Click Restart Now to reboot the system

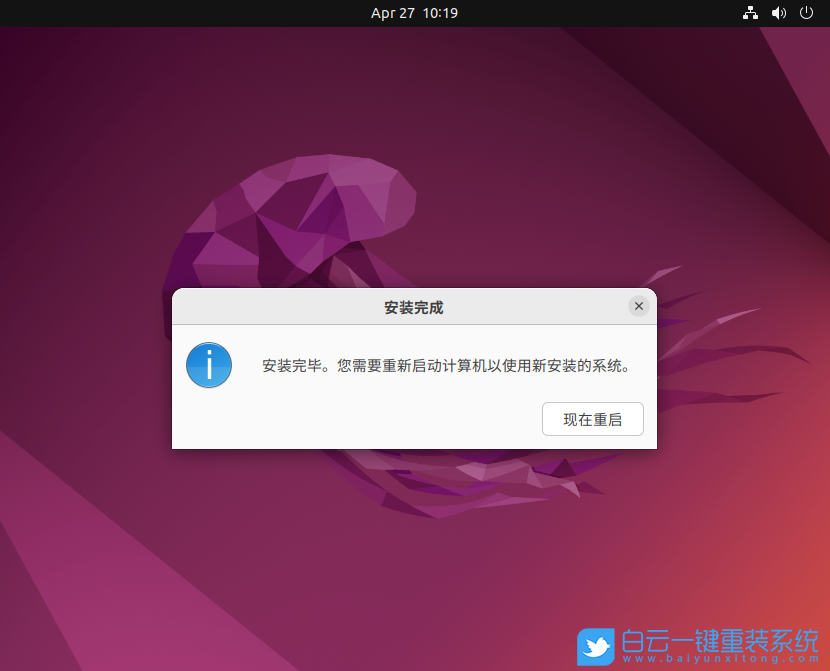[x=592, y=419]
